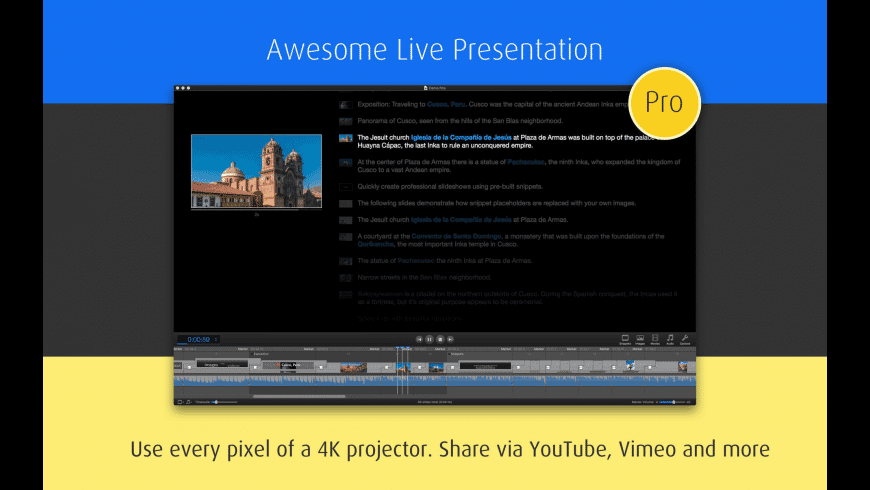Open the Snippets browser in the toolbar

[625, 339]
